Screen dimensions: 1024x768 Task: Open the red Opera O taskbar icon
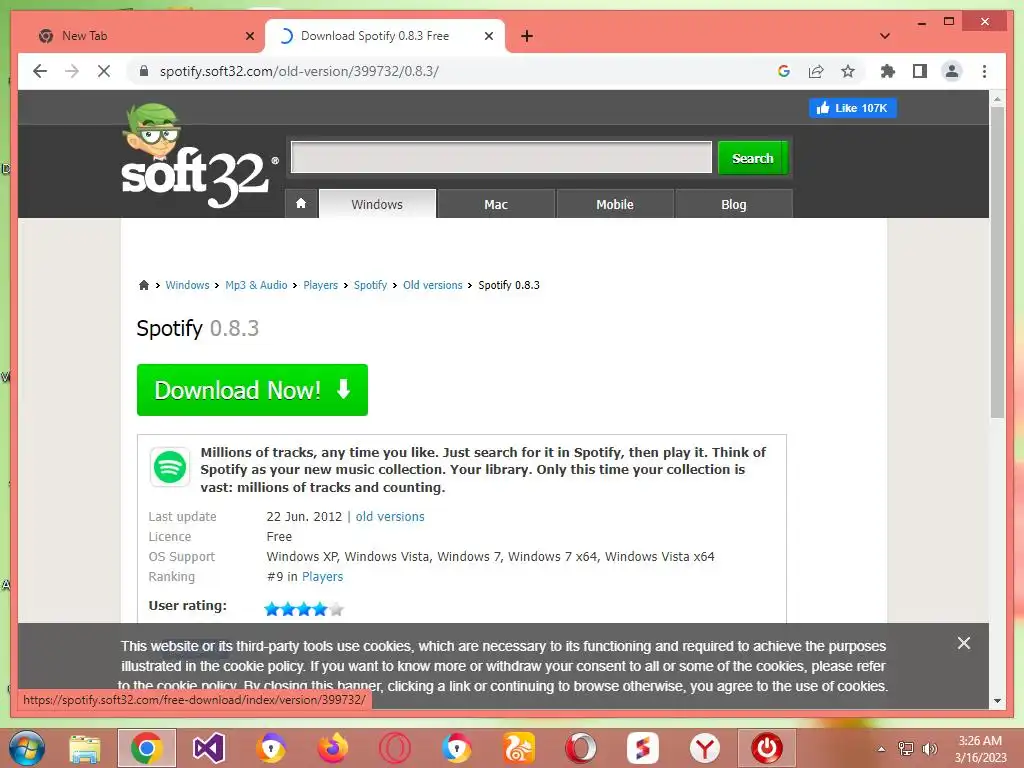click(x=394, y=748)
